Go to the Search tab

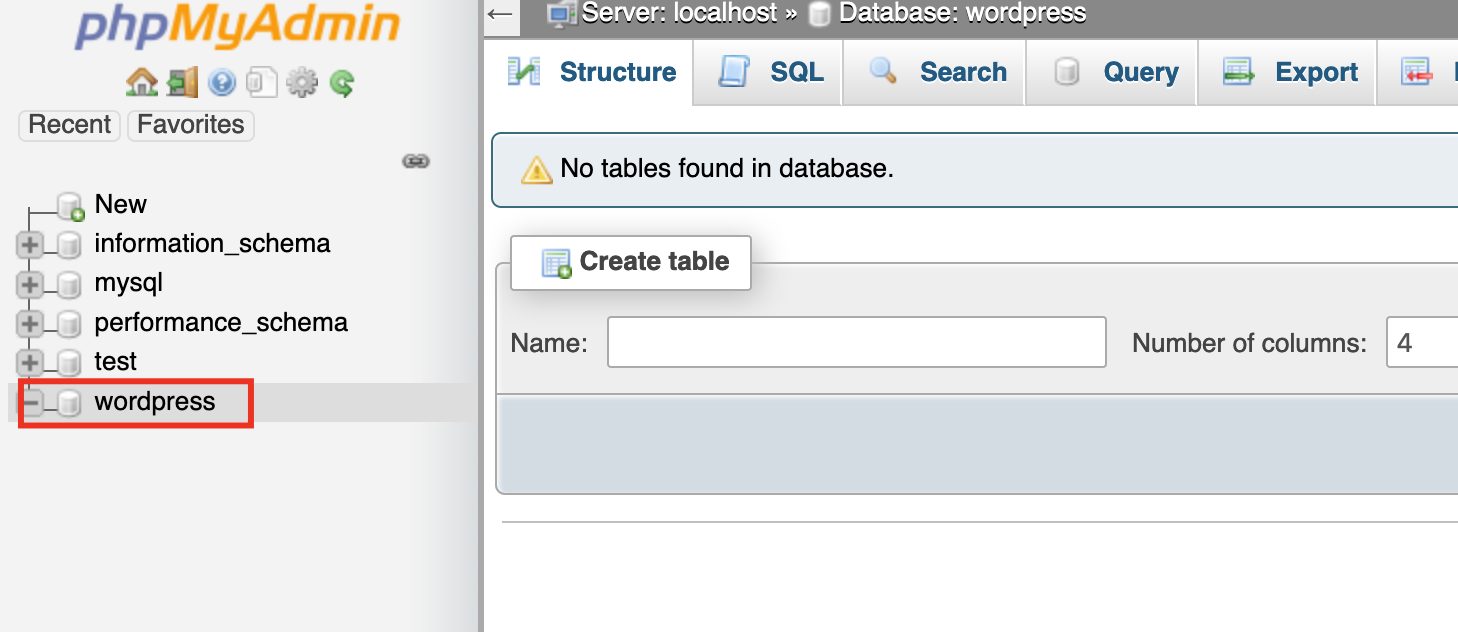937,72
